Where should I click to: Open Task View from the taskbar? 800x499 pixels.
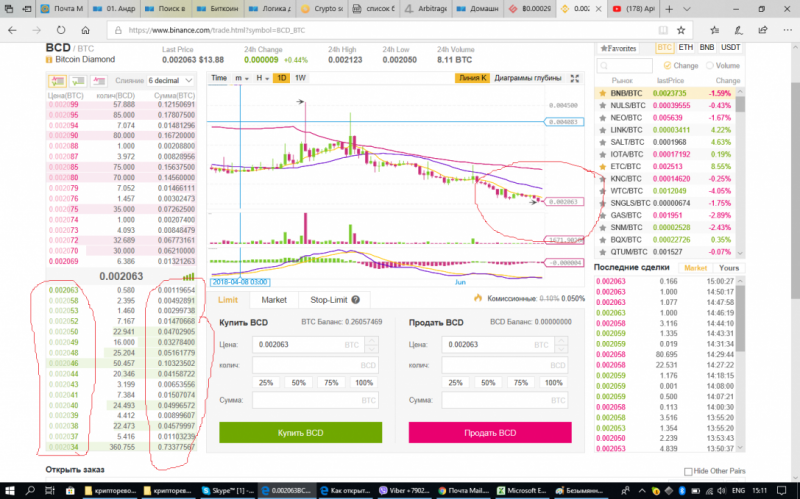pyautogui.click(x=49, y=490)
